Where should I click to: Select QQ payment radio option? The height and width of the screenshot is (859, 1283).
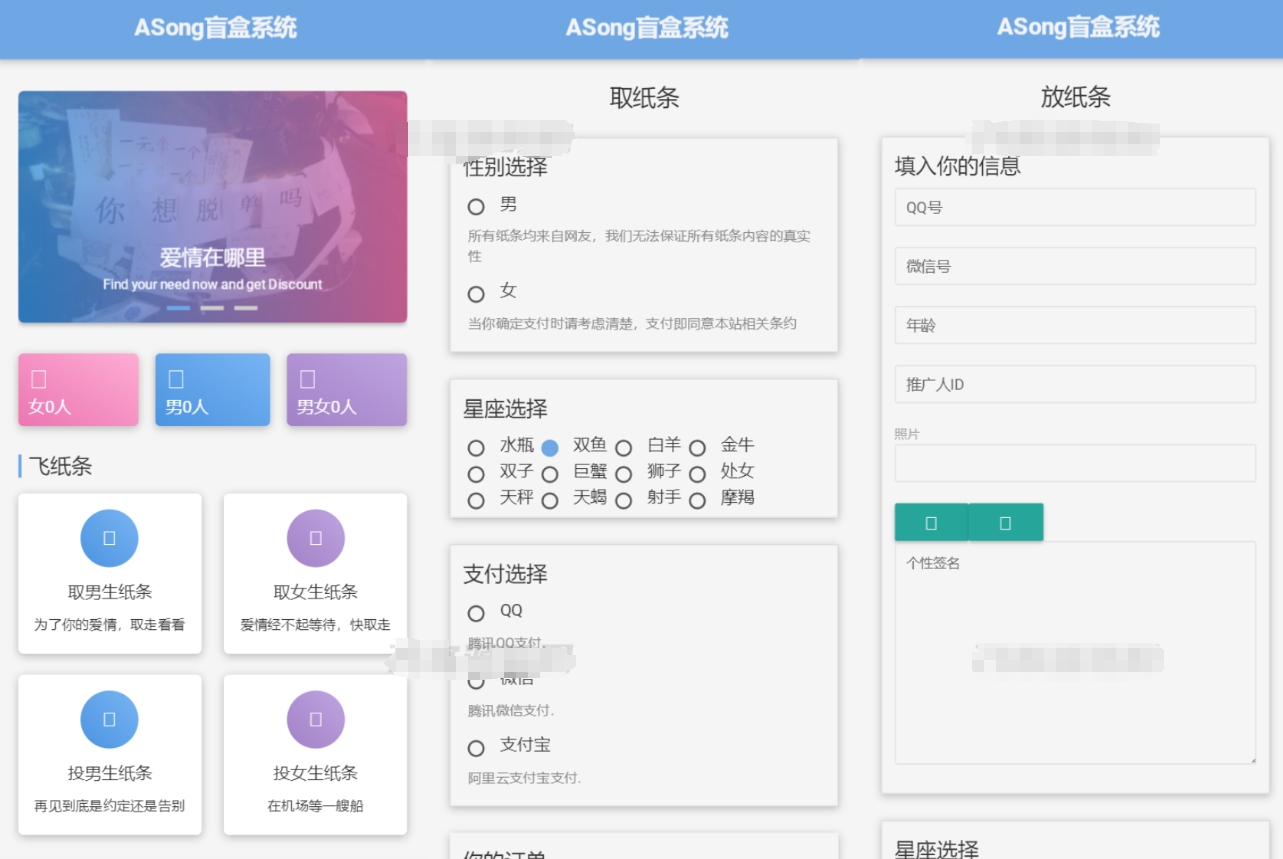[x=476, y=613]
